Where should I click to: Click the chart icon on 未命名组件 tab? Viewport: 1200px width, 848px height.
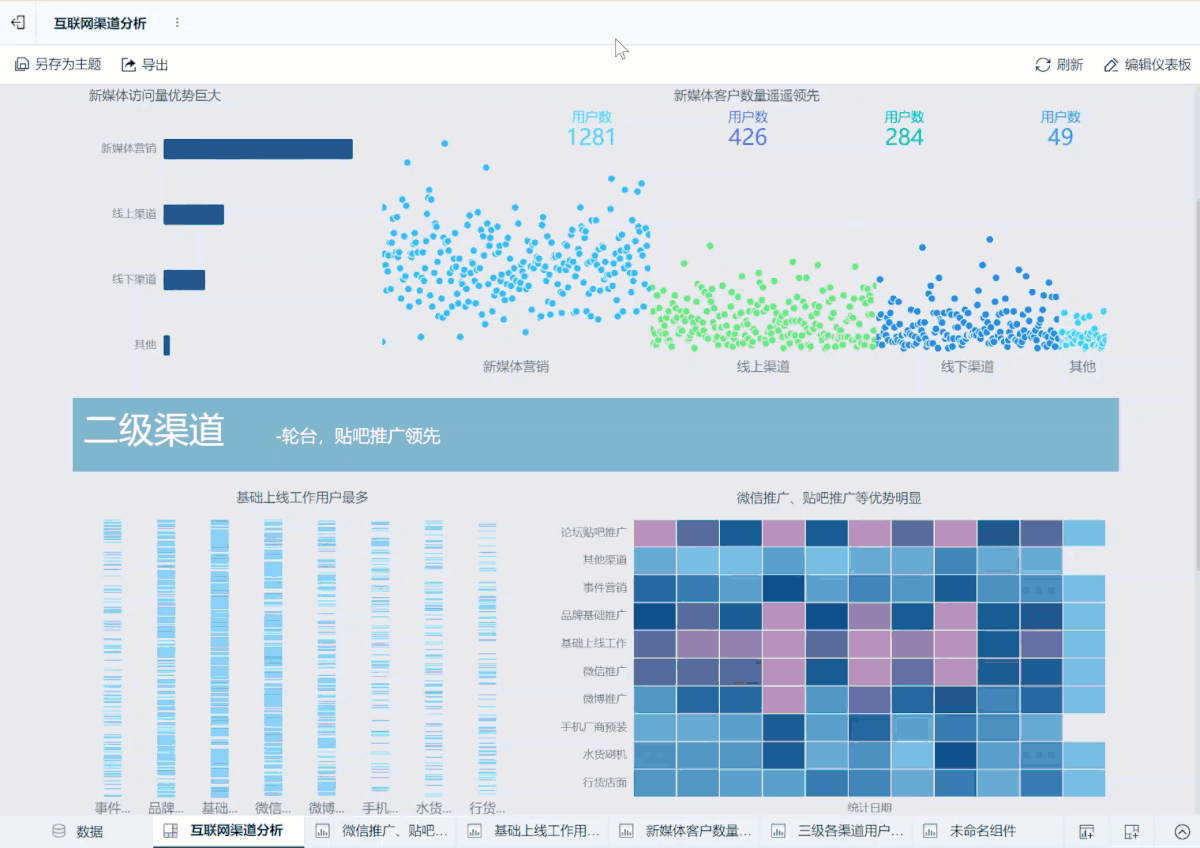(x=931, y=831)
